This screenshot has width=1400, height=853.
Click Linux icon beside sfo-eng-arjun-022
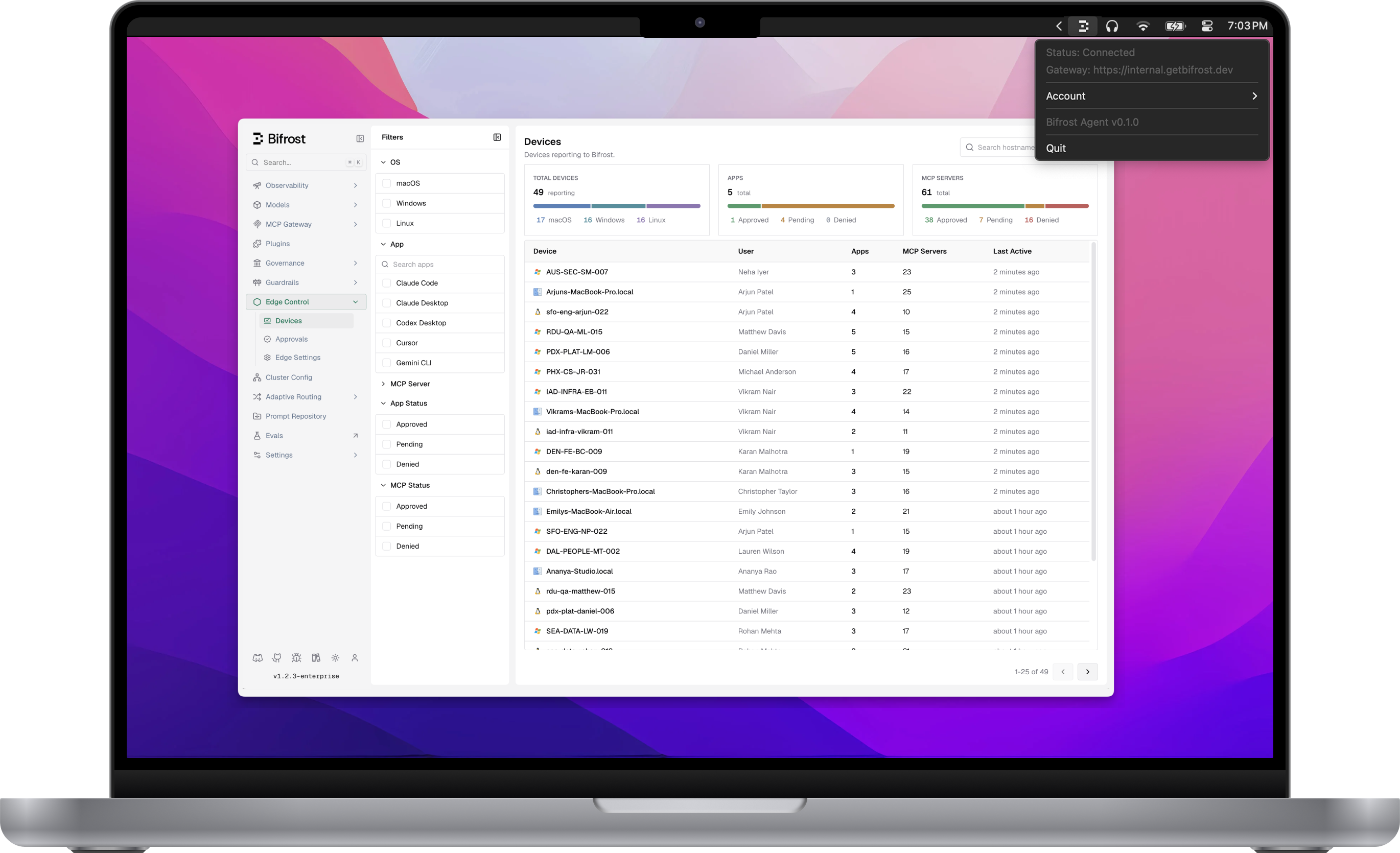(537, 312)
